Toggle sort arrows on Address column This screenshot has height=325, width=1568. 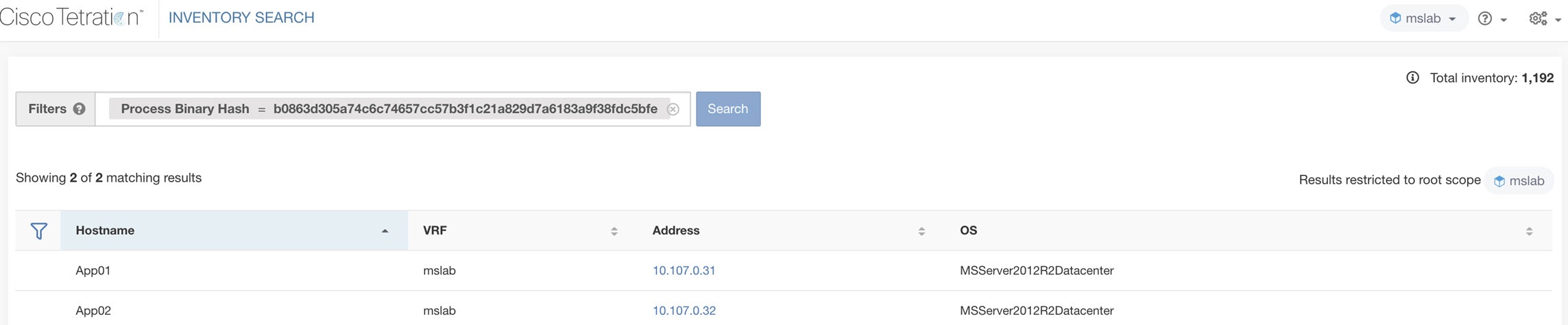tap(921, 231)
